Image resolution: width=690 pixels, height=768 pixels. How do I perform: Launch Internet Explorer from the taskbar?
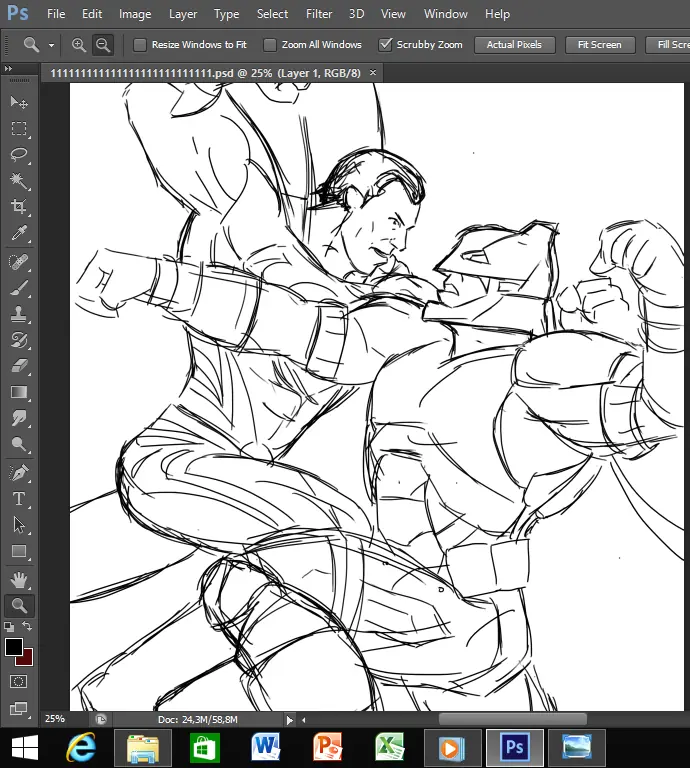click(x=81, y=747)
